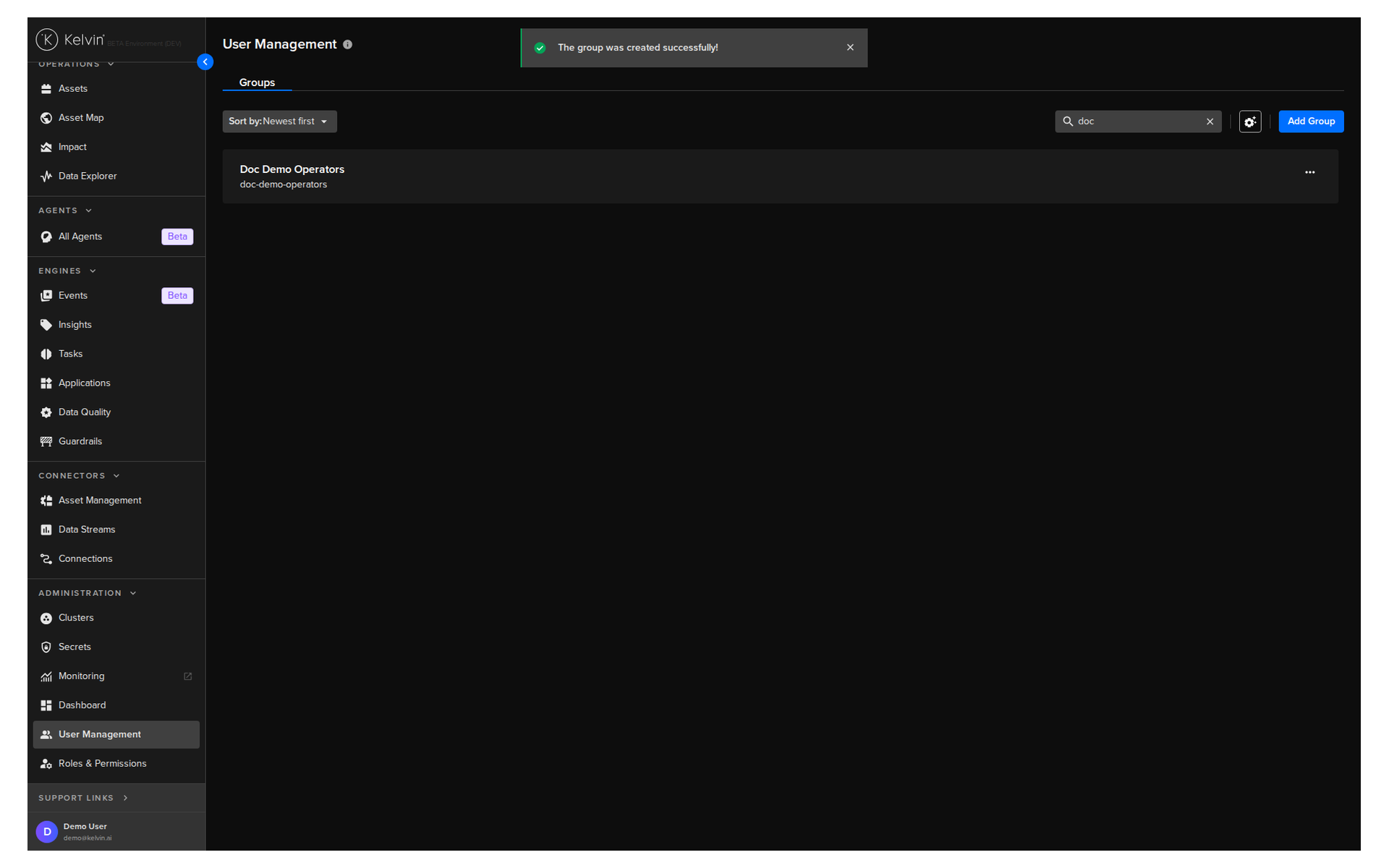Click the demo@kelvin.ai email text
Viewport: 1389px width, 868px height.
pos(88,838)
